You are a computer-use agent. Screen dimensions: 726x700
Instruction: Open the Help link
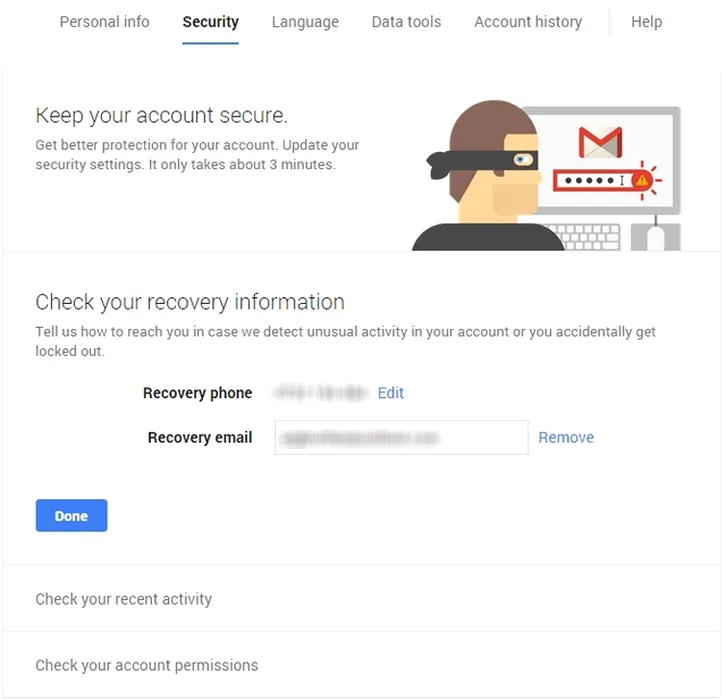point(646,22)
